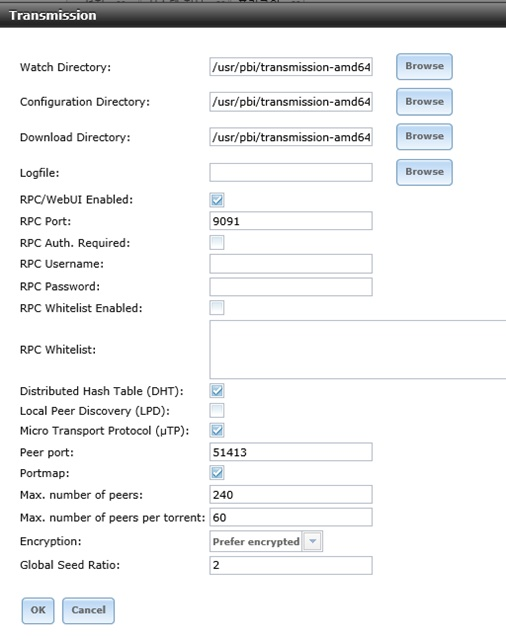Viewport: 506px width, 640px height.
Task: Click into the RPC Username field
Action: point(291,264)
